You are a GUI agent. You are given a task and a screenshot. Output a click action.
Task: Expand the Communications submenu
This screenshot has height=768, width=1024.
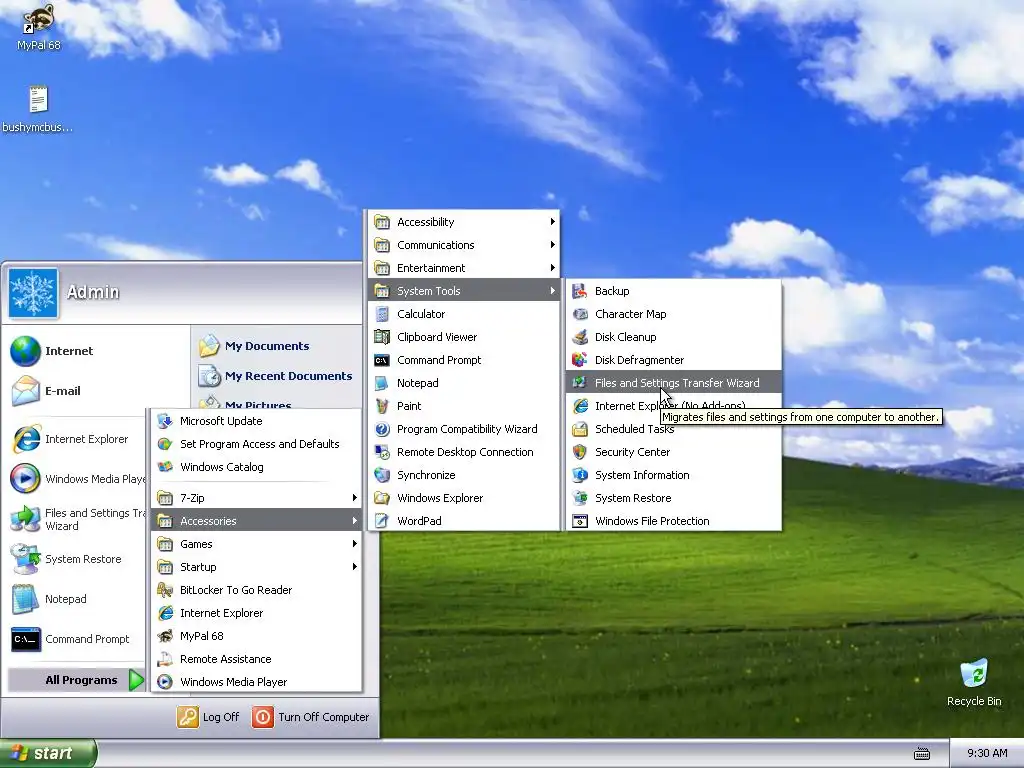point(464,245)
